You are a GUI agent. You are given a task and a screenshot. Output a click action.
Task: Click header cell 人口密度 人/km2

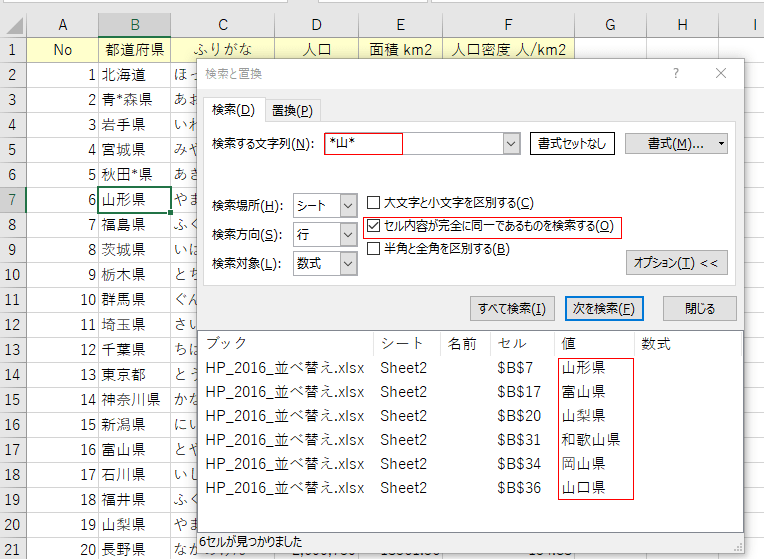tap(508, 50)
